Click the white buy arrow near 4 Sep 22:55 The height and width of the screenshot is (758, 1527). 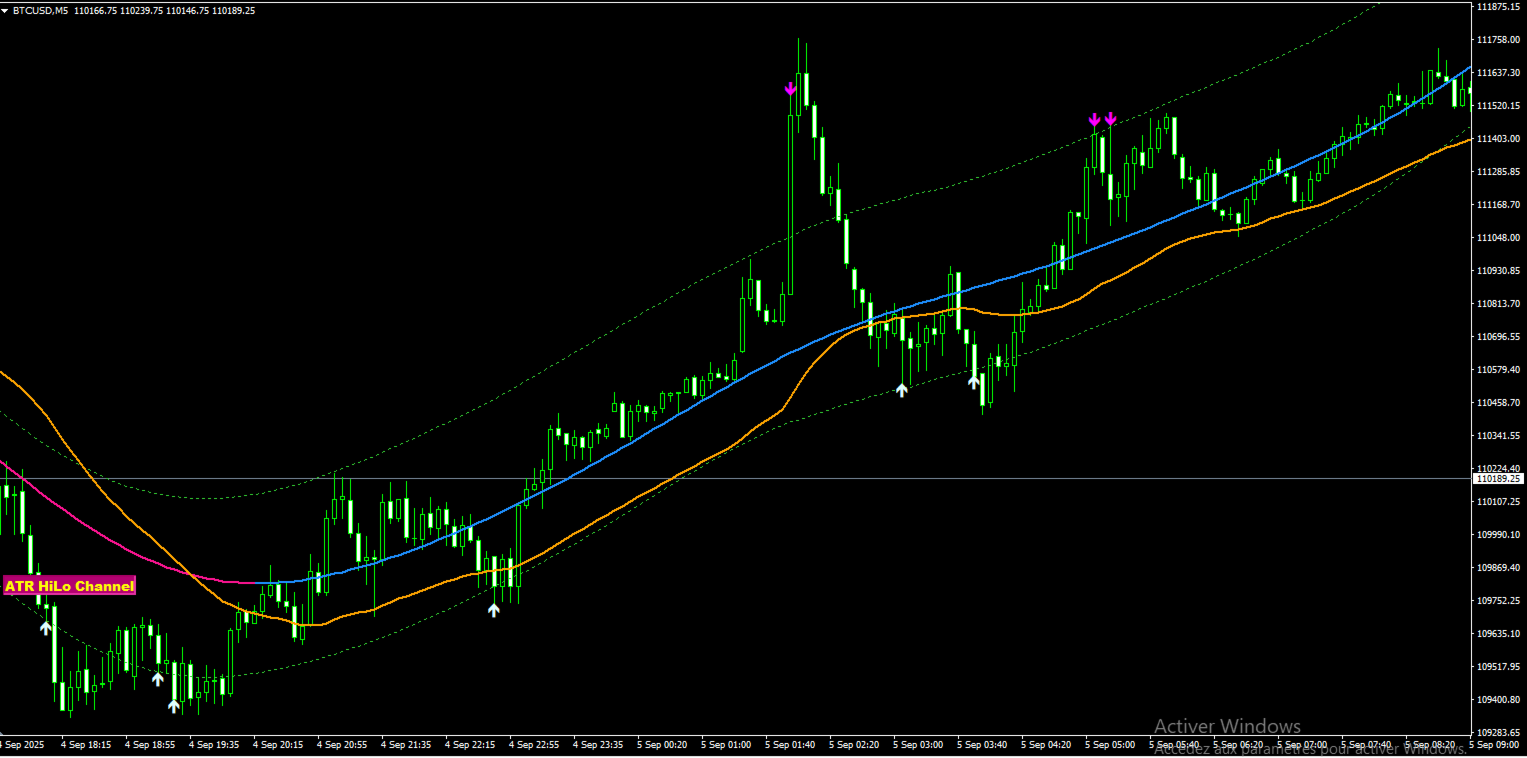coord(493,609)
